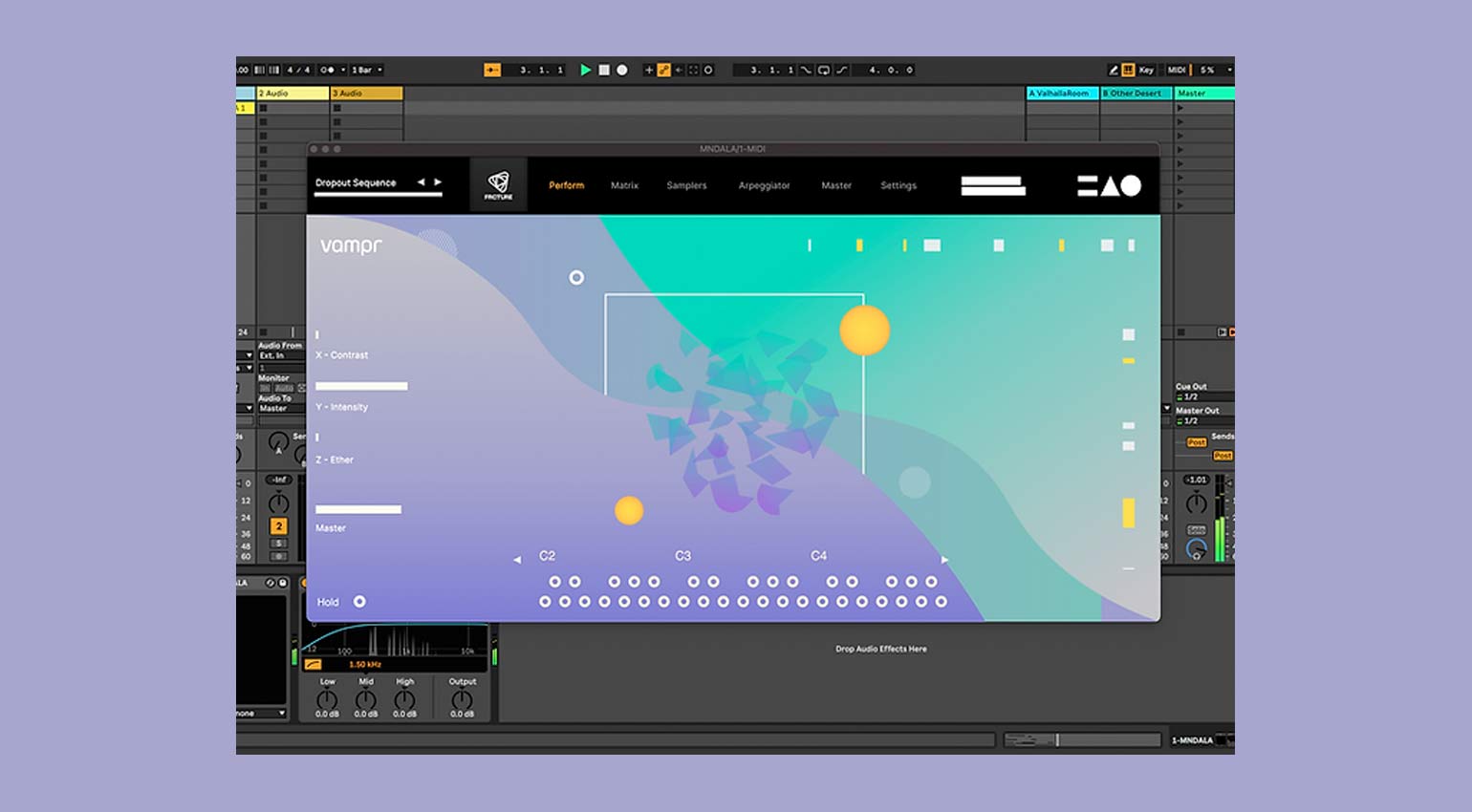1472x812 pixels.
Task: Open the Samplers tab
Action: pos(686,185)
